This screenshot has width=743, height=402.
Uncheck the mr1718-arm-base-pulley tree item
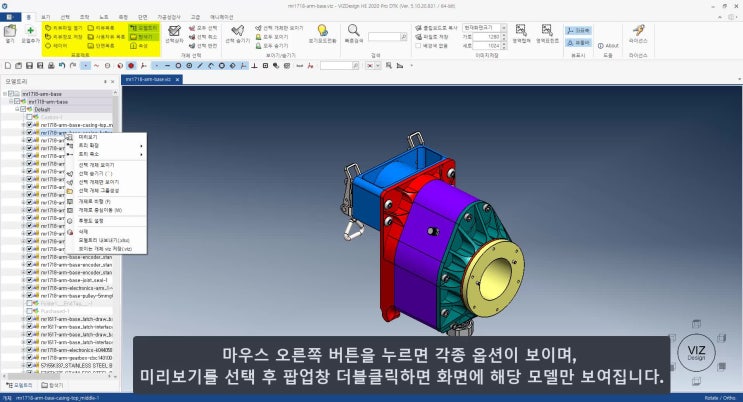tap(29, 296)
